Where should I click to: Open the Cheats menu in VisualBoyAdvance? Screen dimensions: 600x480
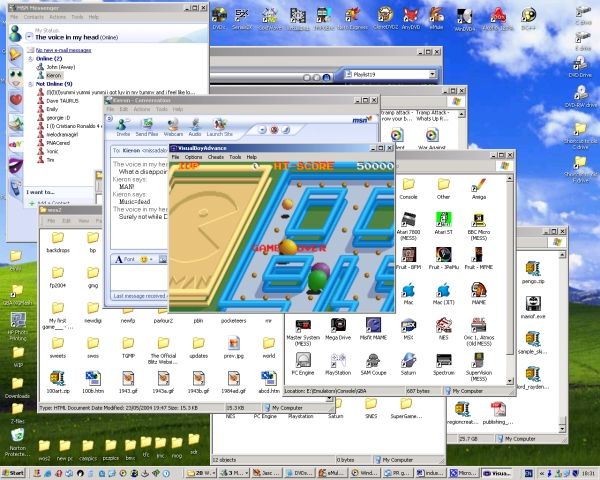pyautogui.click(x=214, y=157)
